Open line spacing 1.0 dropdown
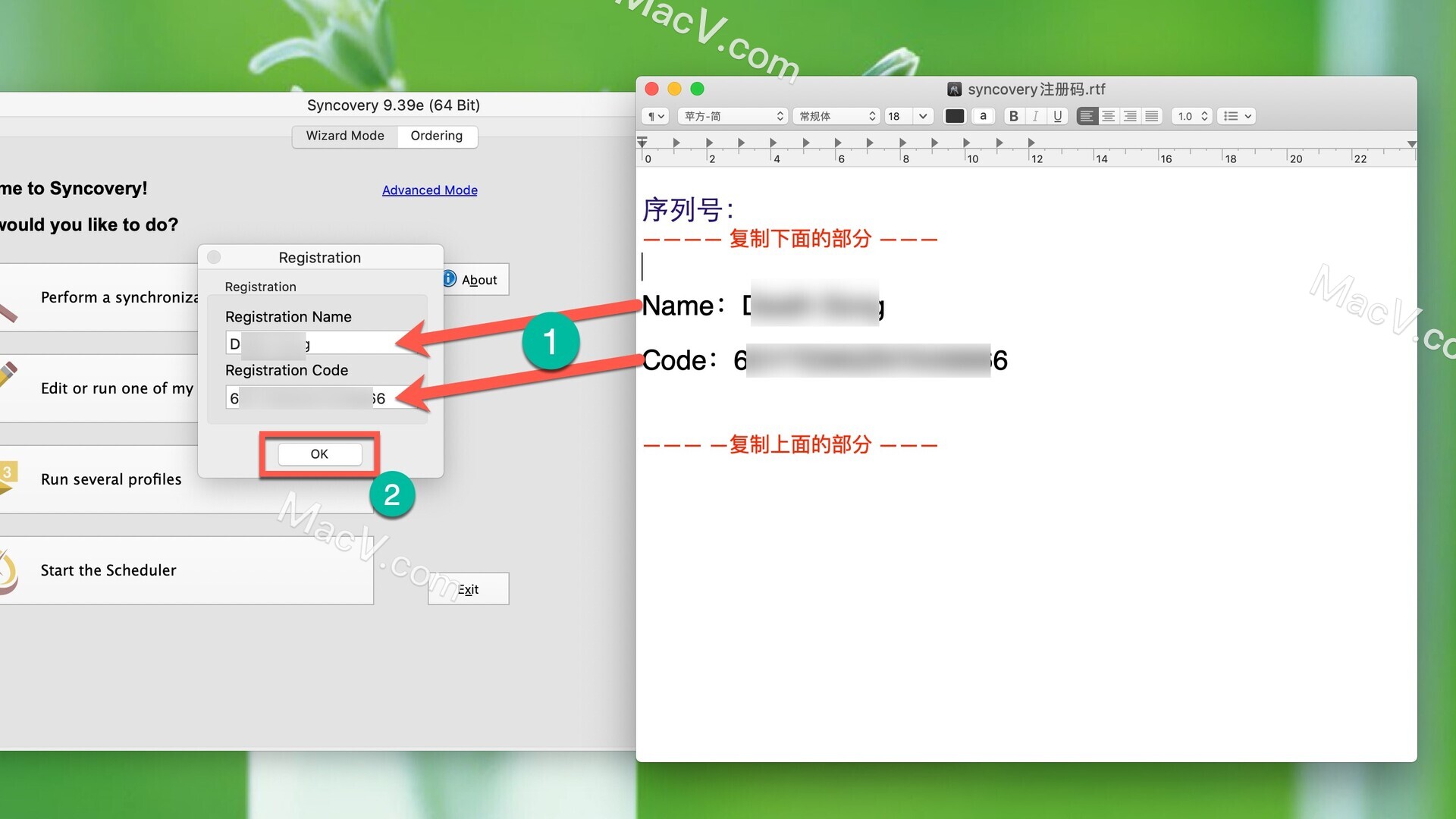This screenshot has width=1456, height=819. pyautogui.click(x=1192, y=116)
